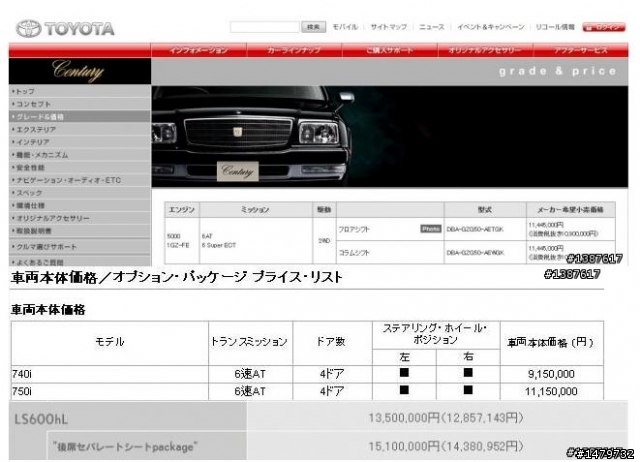Screen dimensions: 640x462
Task: Select the インフォメーション nav tab
Action: pos(199,50)
